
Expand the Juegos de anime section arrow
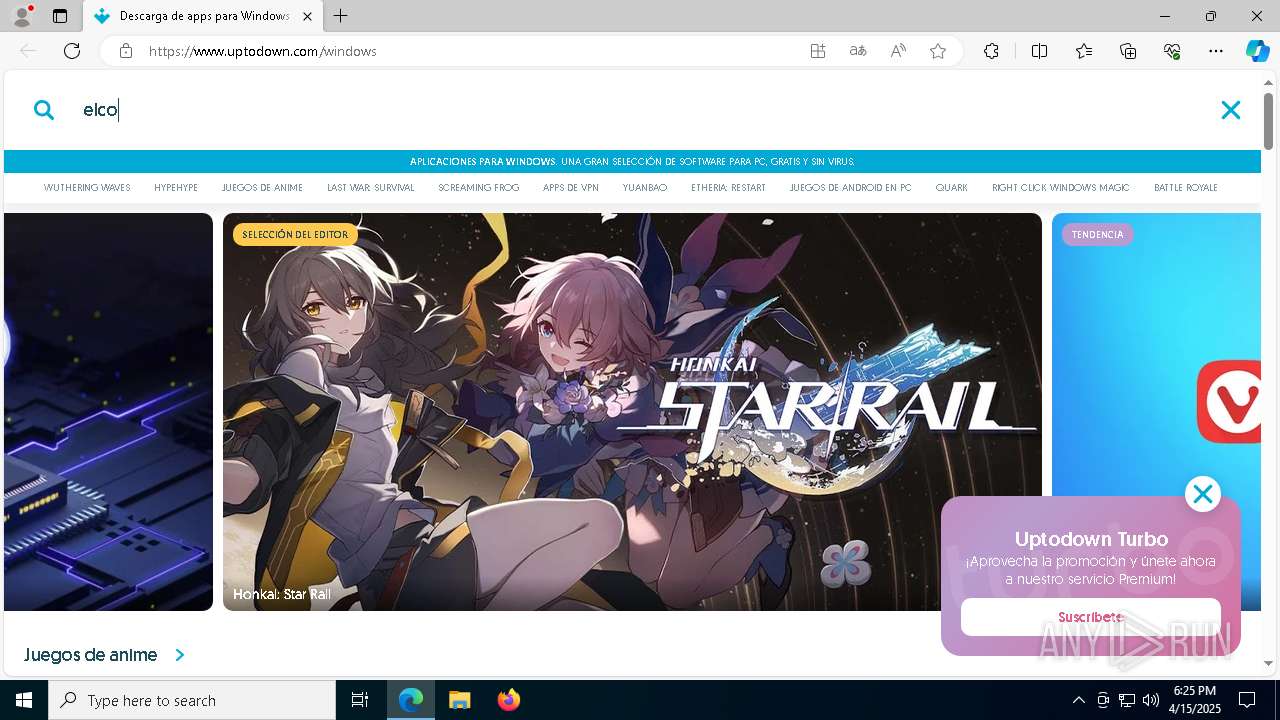[180, 655]
